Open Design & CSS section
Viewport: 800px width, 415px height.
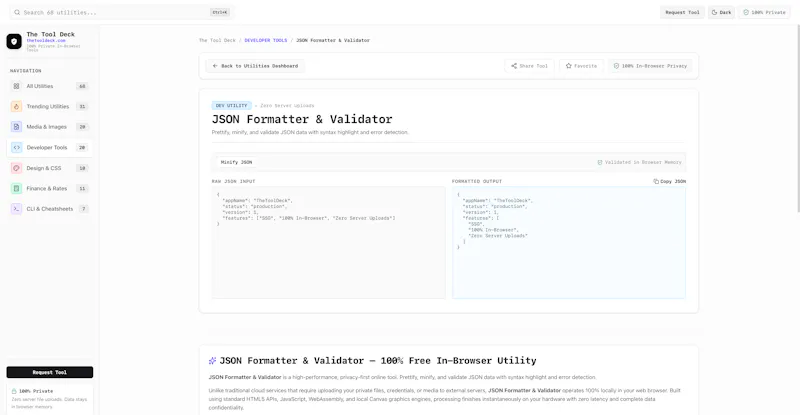[49, 168]
